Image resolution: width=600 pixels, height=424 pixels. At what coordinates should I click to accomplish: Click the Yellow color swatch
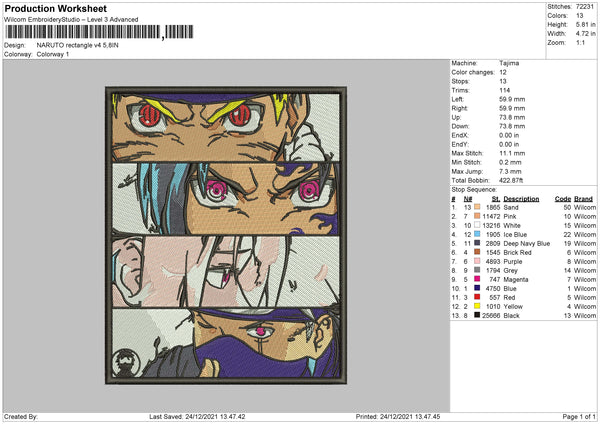(477, 306)
